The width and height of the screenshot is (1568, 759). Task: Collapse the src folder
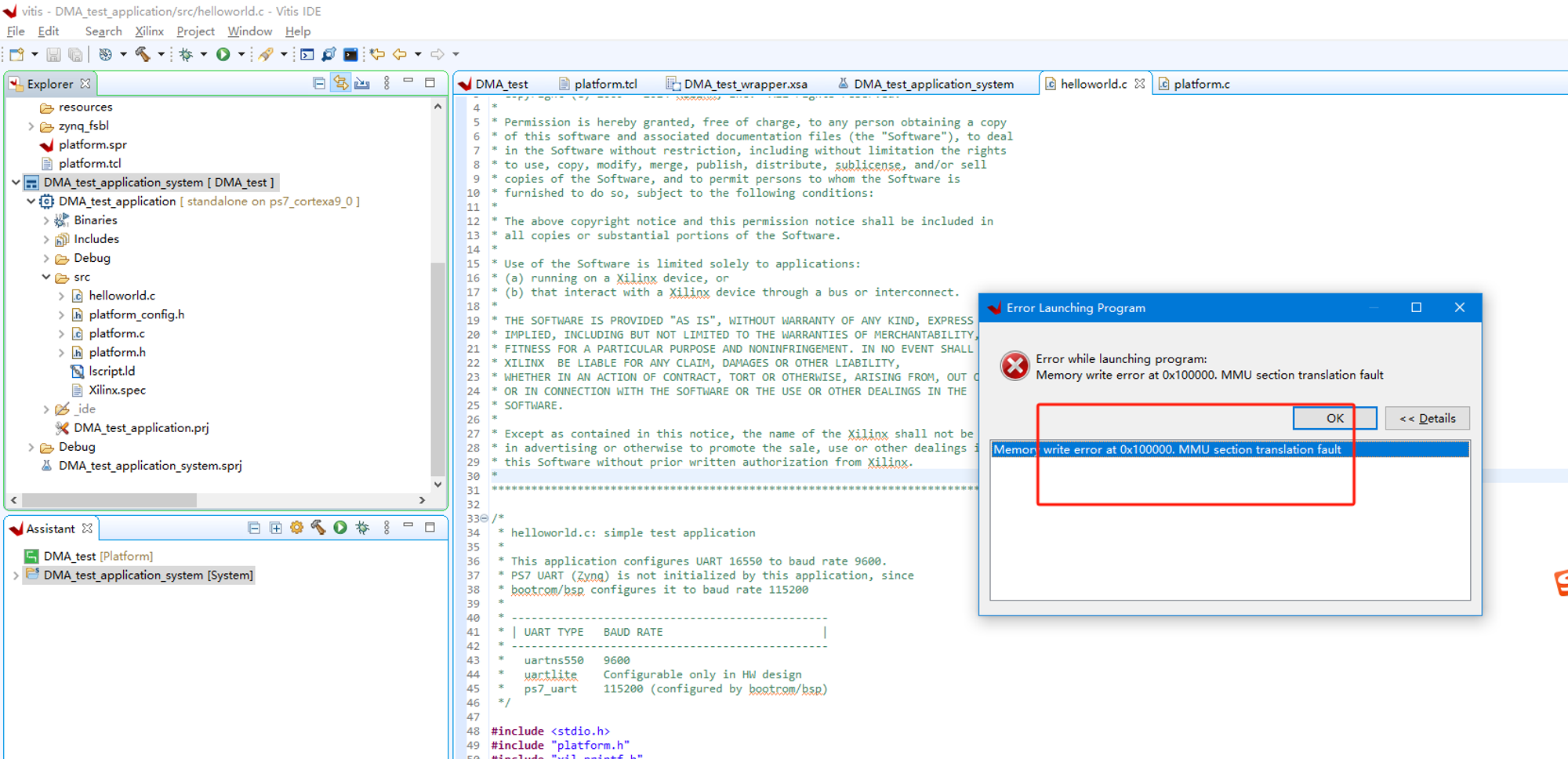[46, 278]
